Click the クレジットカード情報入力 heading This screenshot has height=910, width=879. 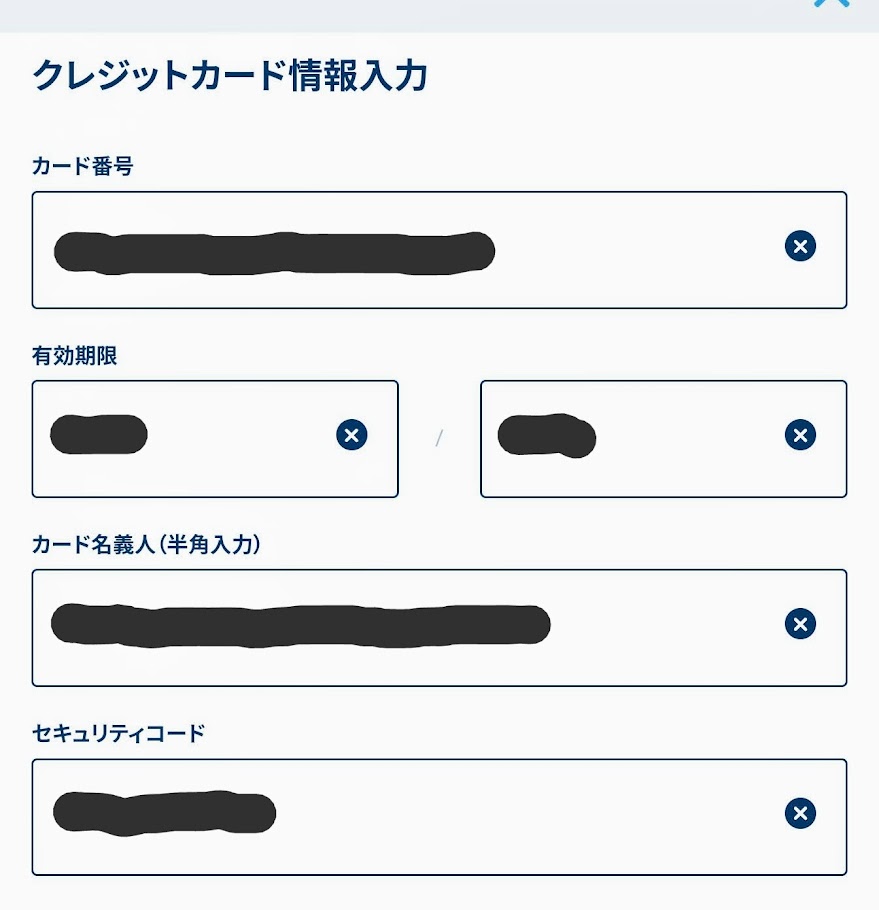pyautogui.click(x=230, y=75)
